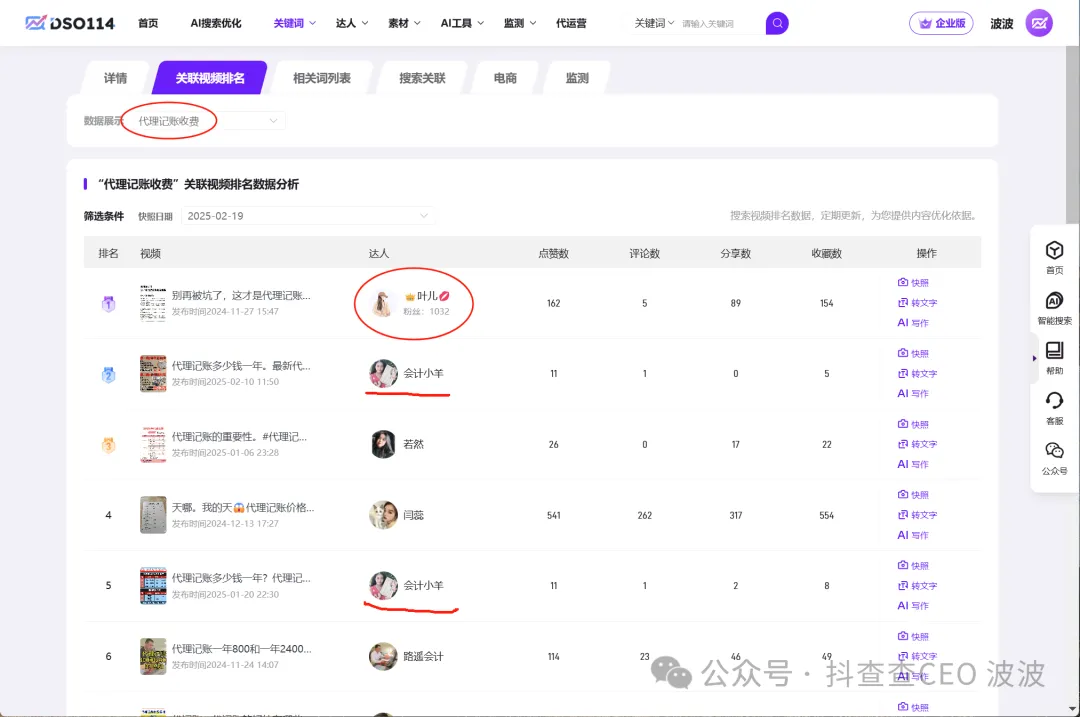Click the keyword search input field

coord(720,23)
